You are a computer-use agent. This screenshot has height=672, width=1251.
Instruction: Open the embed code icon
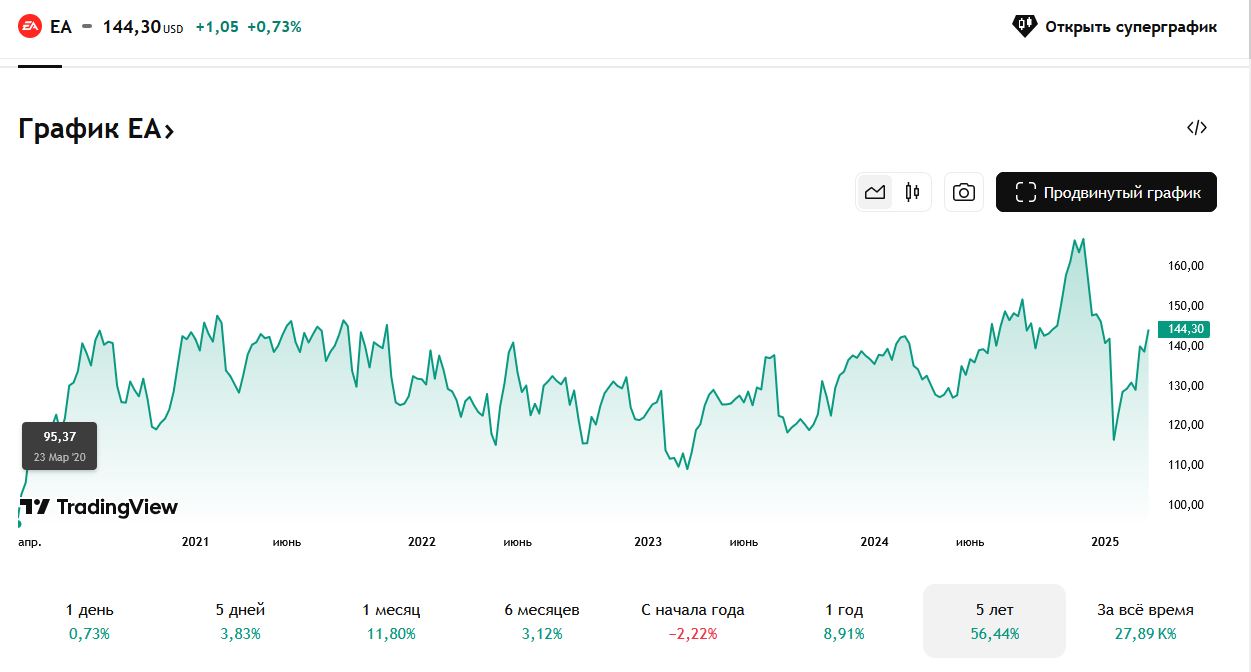1197,127
